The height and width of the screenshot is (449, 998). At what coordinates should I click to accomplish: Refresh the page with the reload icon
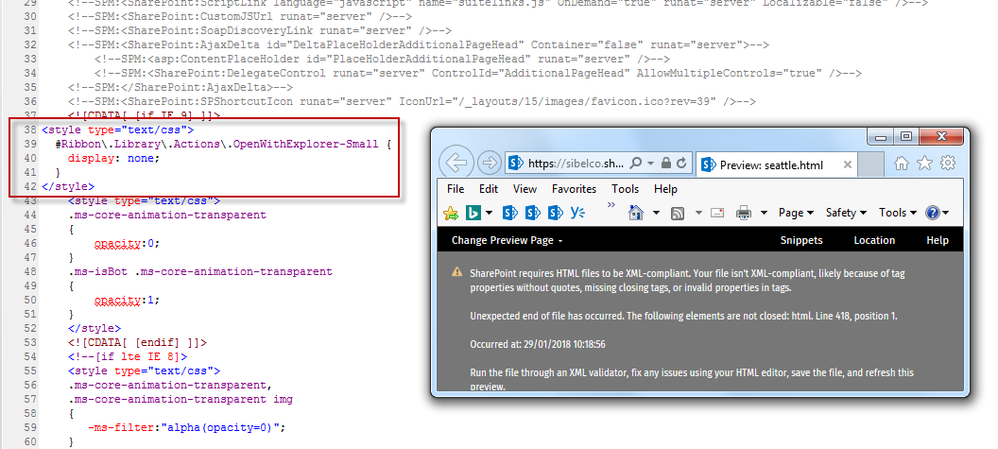(681, 163)
